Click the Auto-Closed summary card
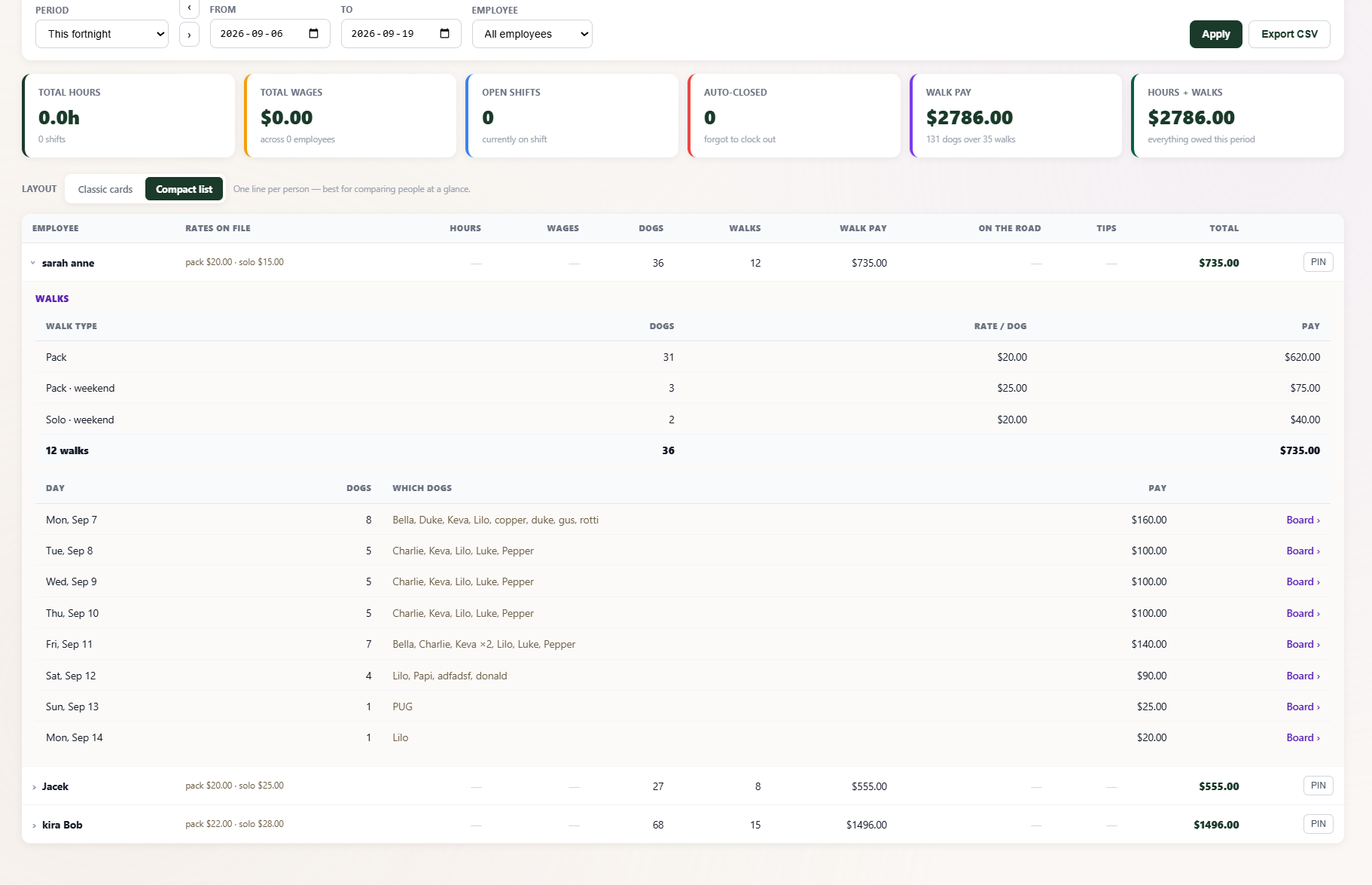 (794, 115)
